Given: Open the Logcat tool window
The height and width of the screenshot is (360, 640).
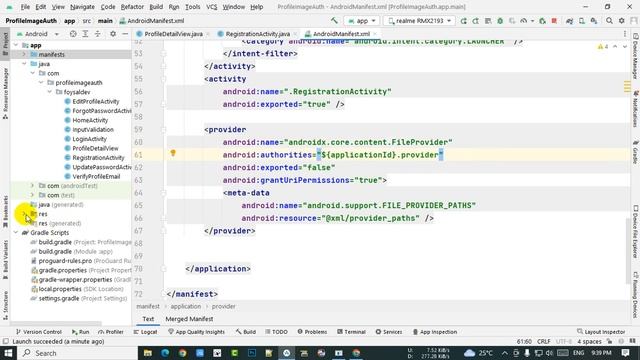Looking at the screenshot, I should point(145,332).
